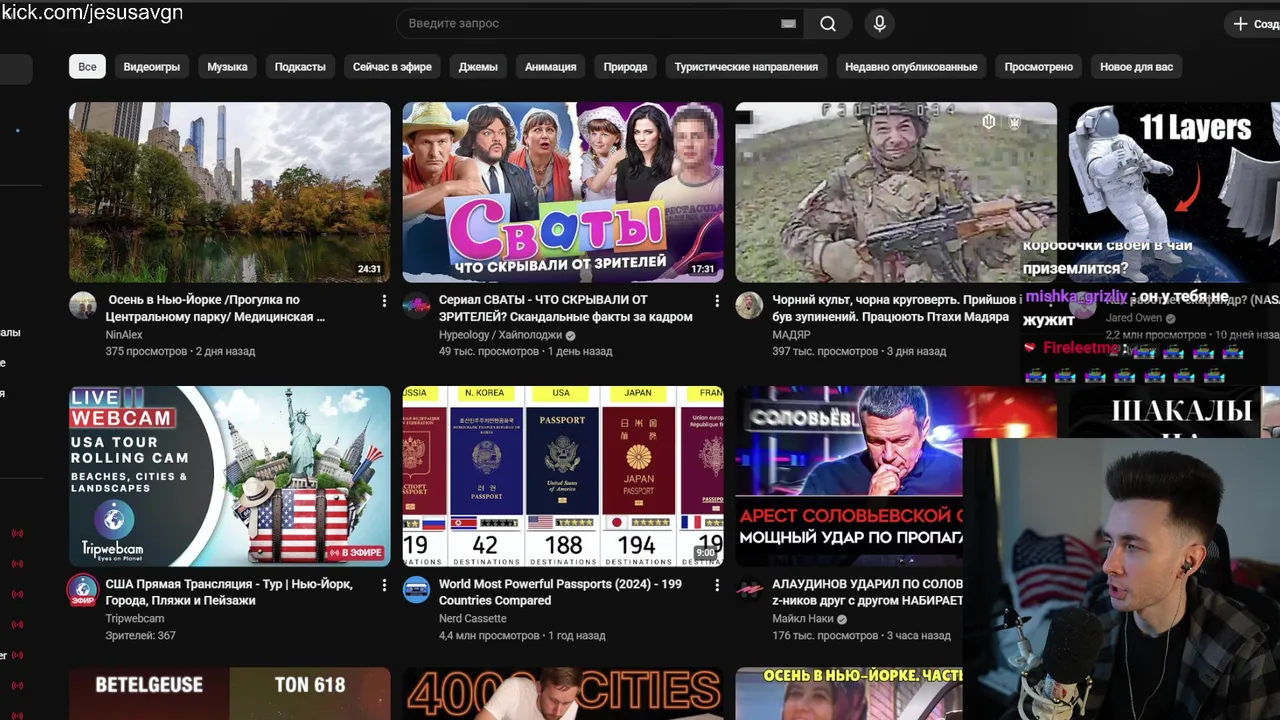This screenshot has height=720, width=1280.
Task: Select the Музыка filter chip
Action: pos(227,67)
